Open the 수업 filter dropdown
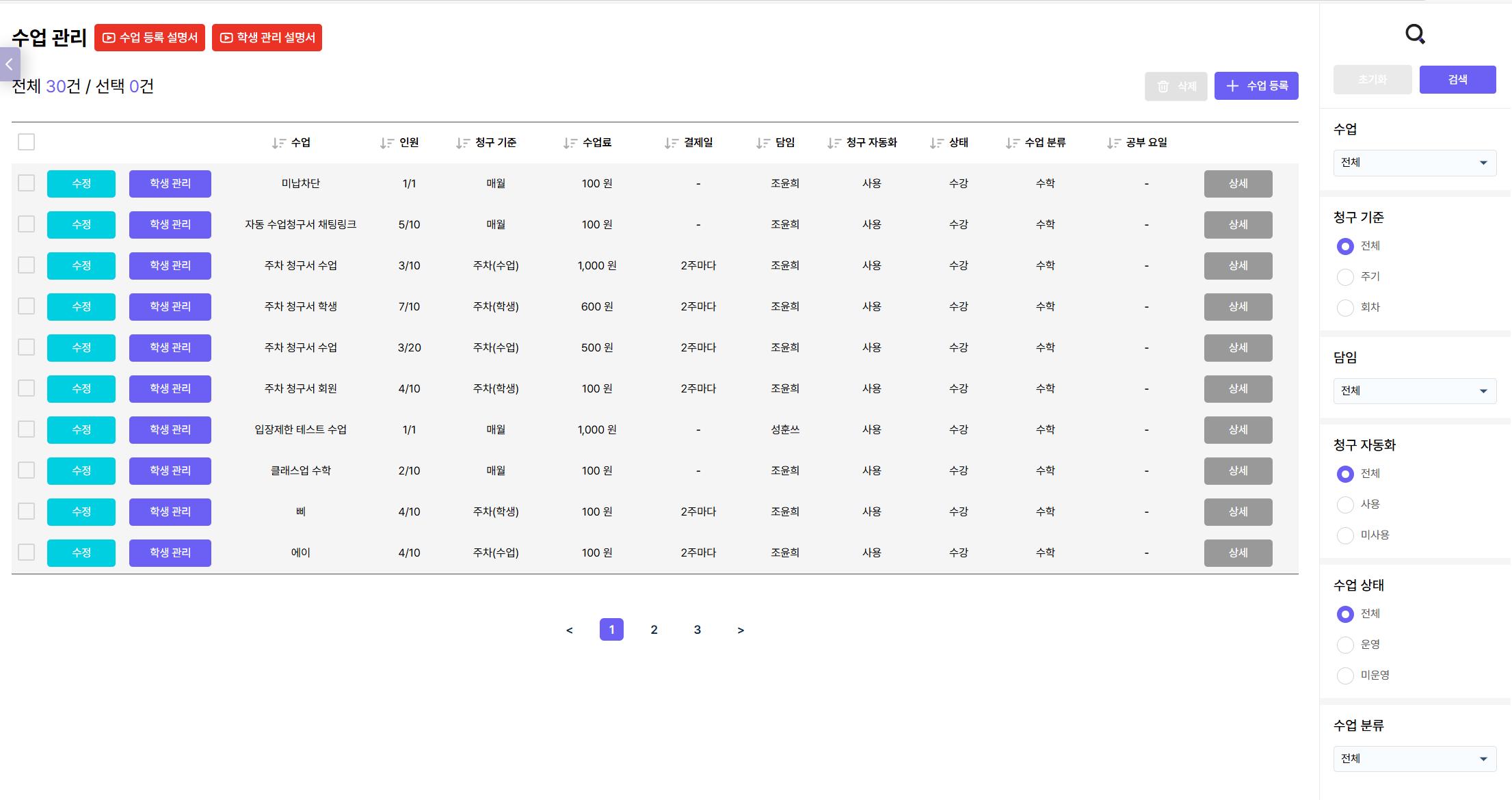The height and width of the screenshot is (800, 1512). (1414, 163)
